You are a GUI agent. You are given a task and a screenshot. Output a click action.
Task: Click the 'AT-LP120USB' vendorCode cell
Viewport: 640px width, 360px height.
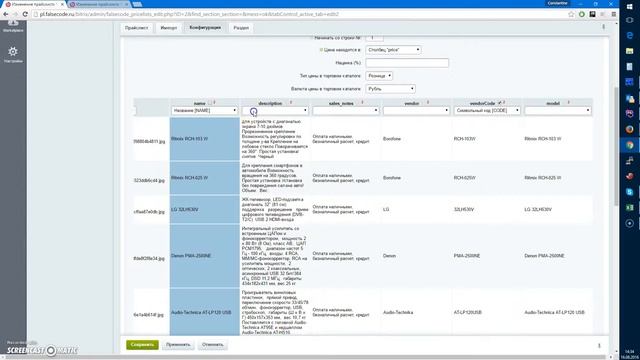pos(468,312)
